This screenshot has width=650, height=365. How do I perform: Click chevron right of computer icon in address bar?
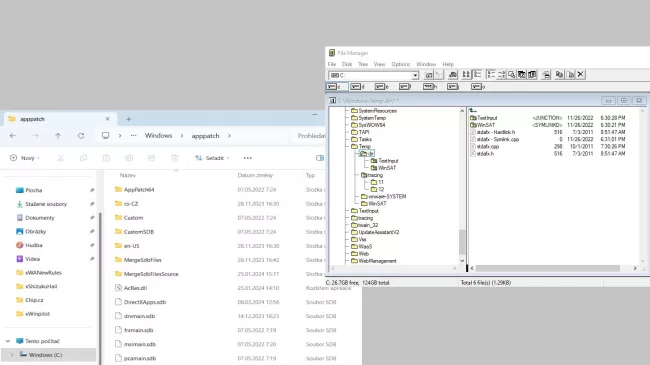(x=120, y=136)
